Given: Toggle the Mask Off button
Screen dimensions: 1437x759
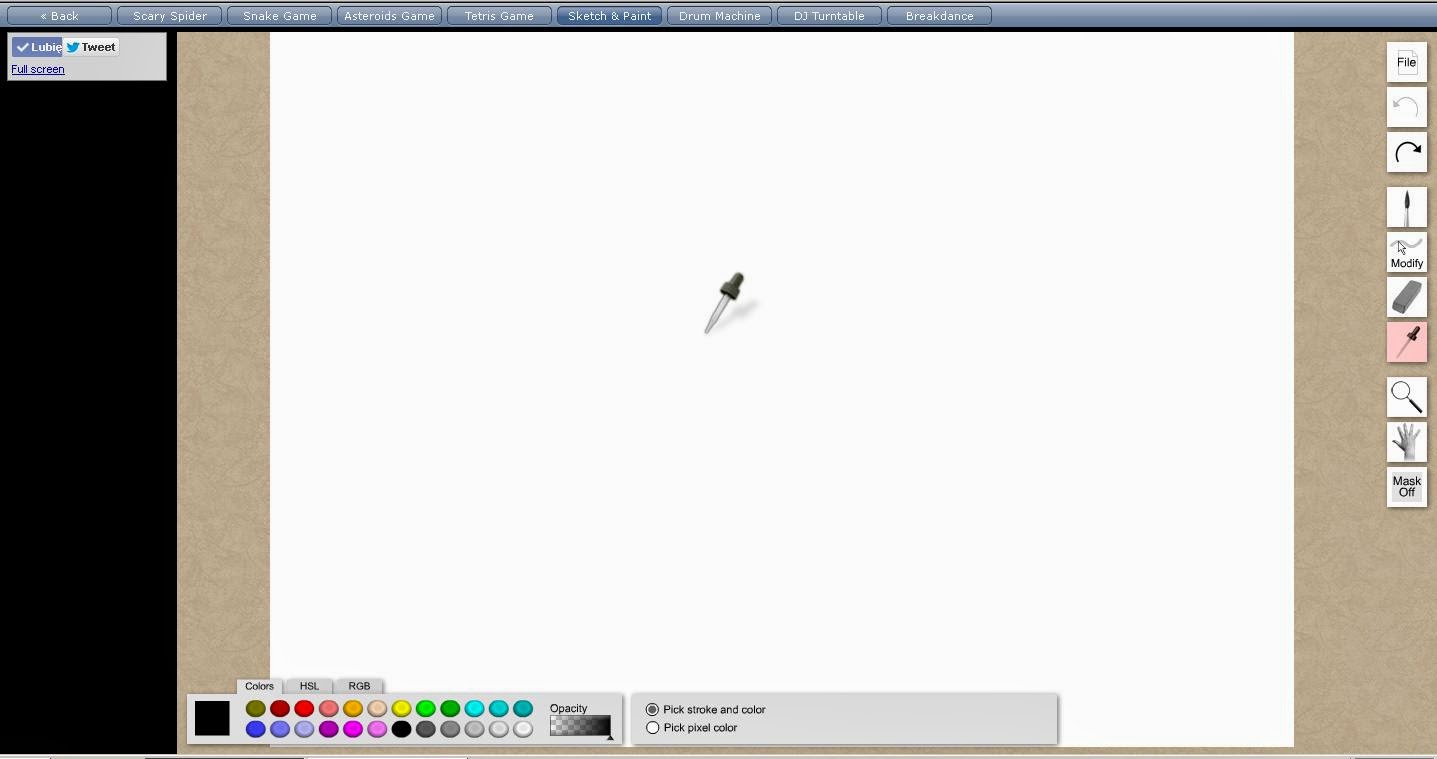Looking at the screenshot, I should pos(1406,487).
